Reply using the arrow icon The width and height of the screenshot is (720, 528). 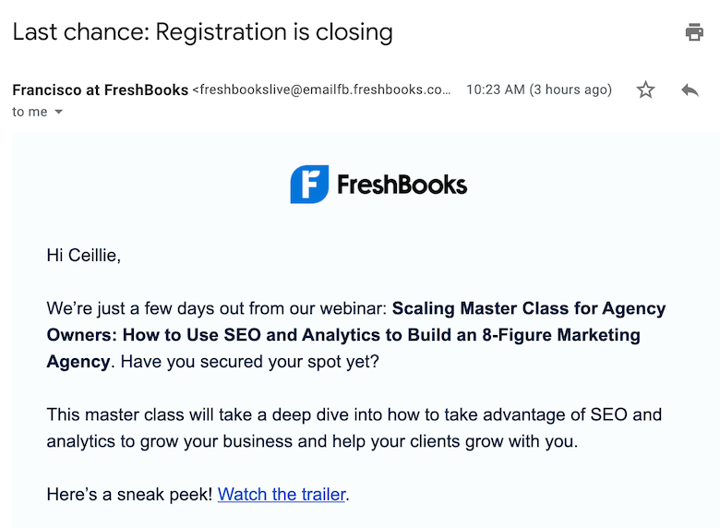[690, 90]
